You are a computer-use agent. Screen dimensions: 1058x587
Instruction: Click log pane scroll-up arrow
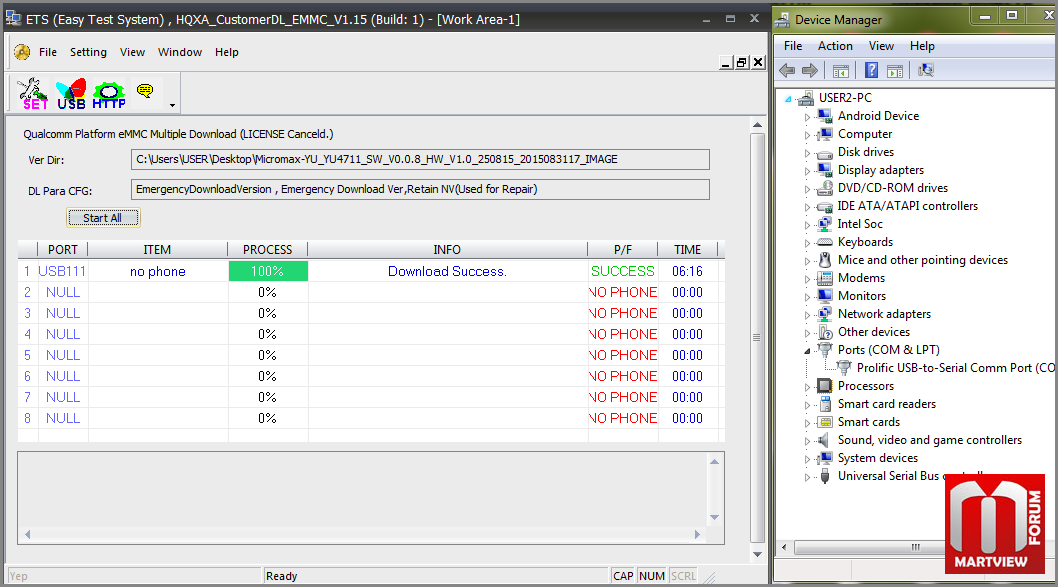[x=715, y=462]
